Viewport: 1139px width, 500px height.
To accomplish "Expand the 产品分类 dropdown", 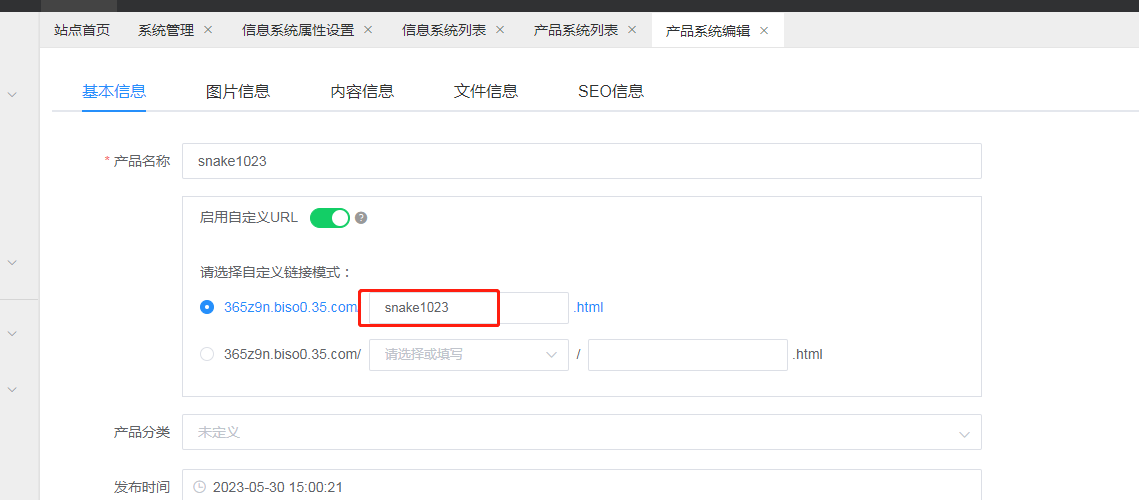I will point(581,432).
